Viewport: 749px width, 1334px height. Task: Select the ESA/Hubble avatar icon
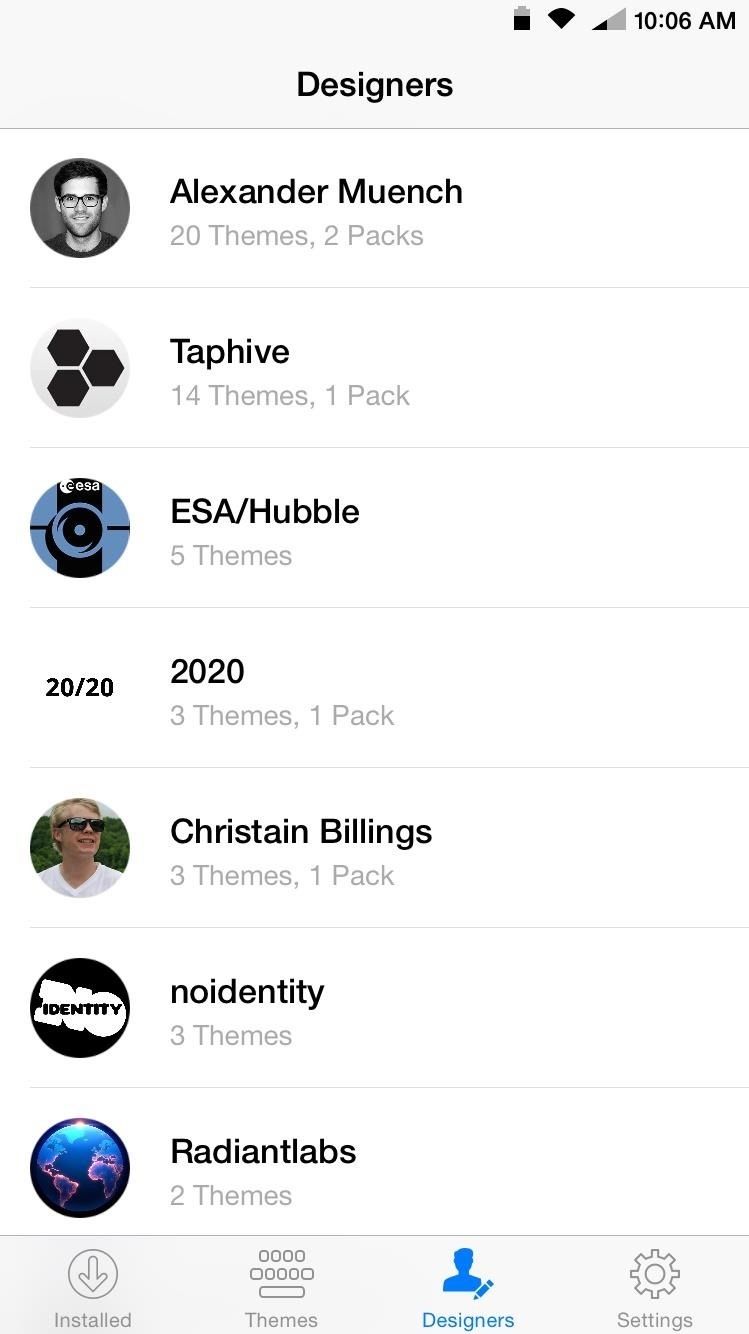[x=80, y=528]
